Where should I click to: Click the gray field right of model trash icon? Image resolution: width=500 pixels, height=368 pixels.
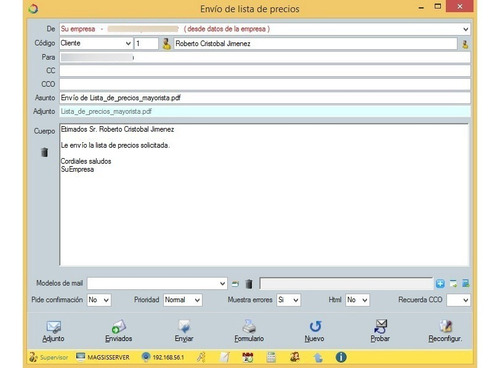(x=346, y=284)
